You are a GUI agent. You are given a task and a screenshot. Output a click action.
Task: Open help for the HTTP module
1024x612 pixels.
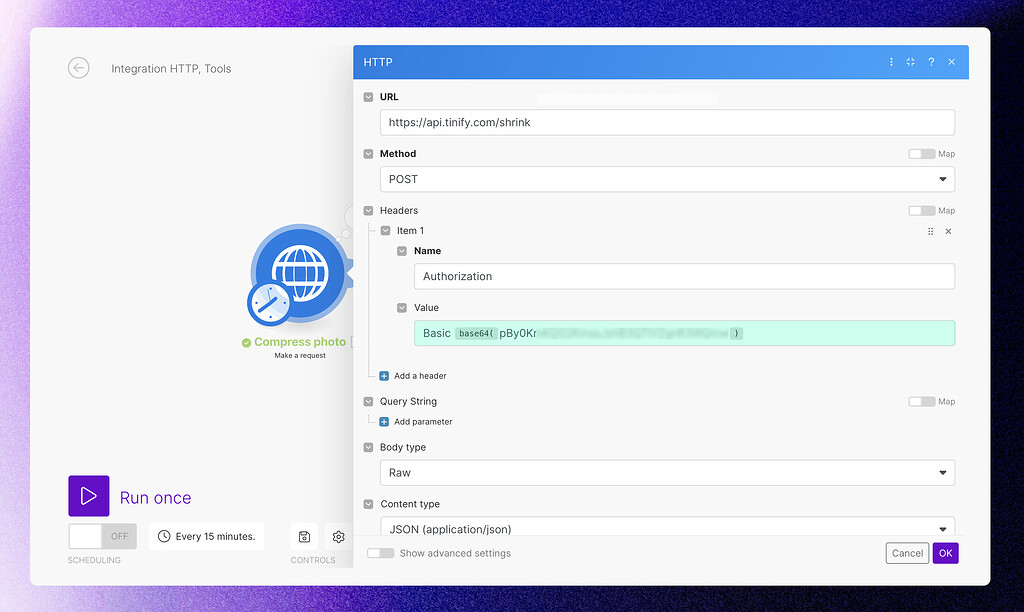pos(930,61)
